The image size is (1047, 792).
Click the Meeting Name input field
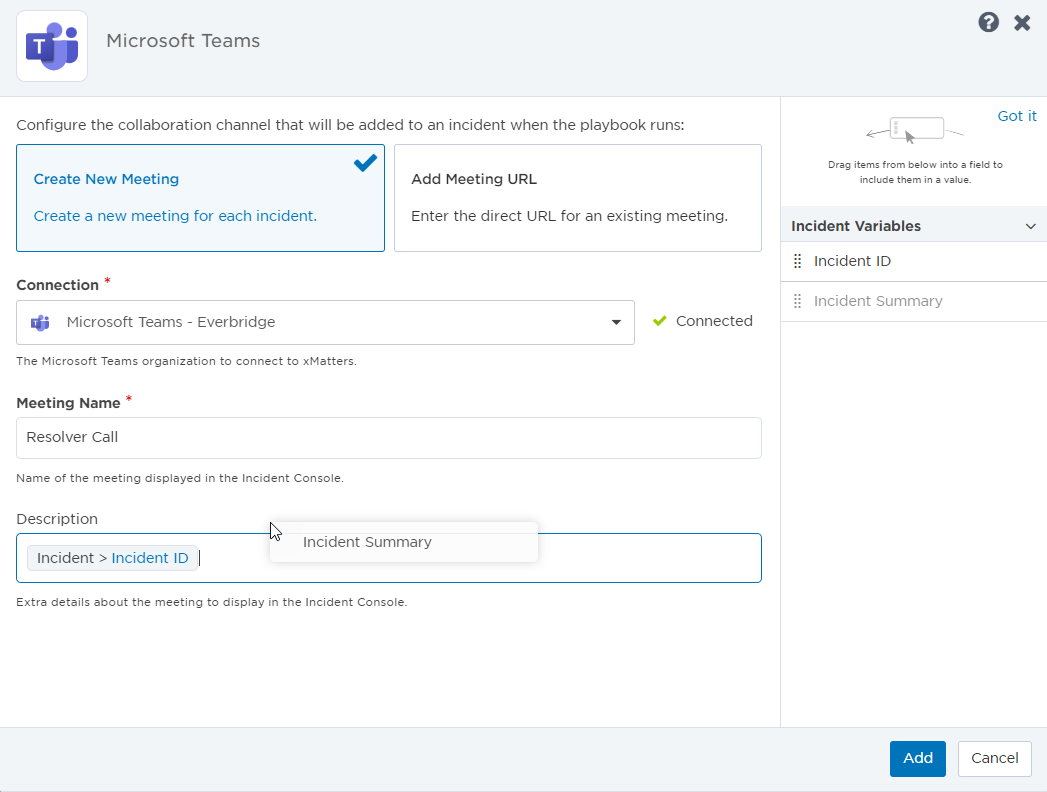388,437
